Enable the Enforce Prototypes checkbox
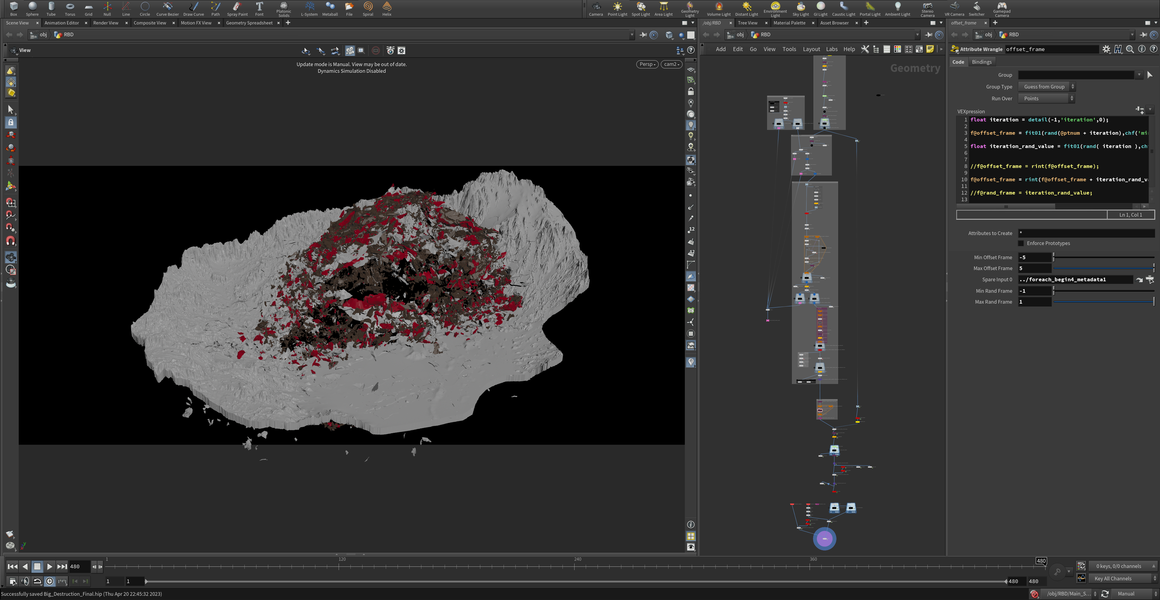 (x=1021, y=243)
